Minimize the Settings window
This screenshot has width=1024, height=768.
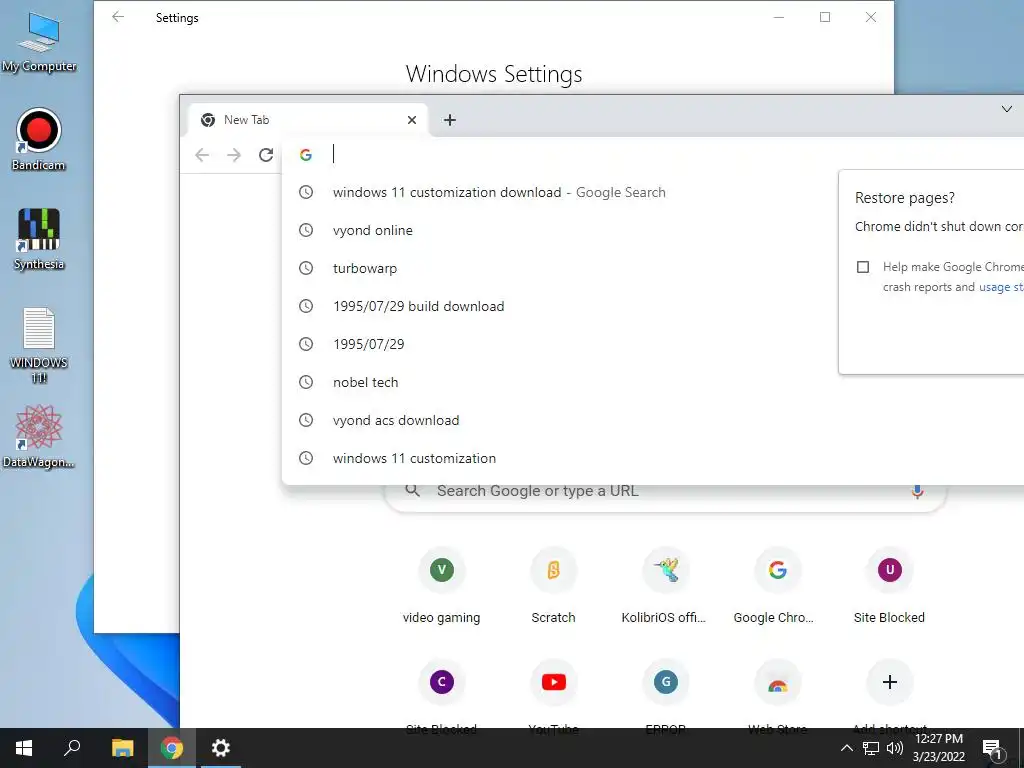(x=778, y=17)
